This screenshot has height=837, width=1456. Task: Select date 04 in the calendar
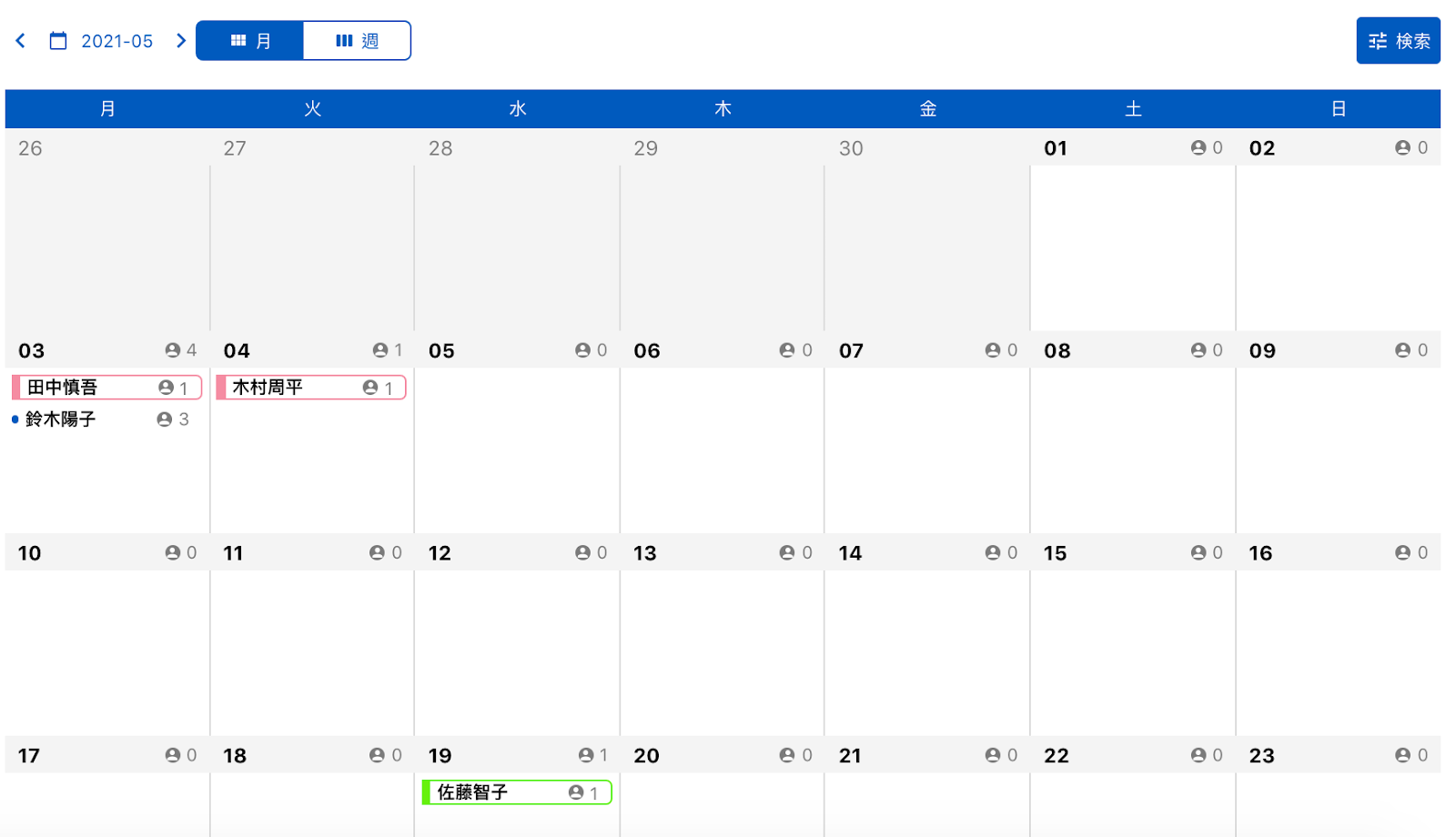pyautogui.click(x=237, y=351)
